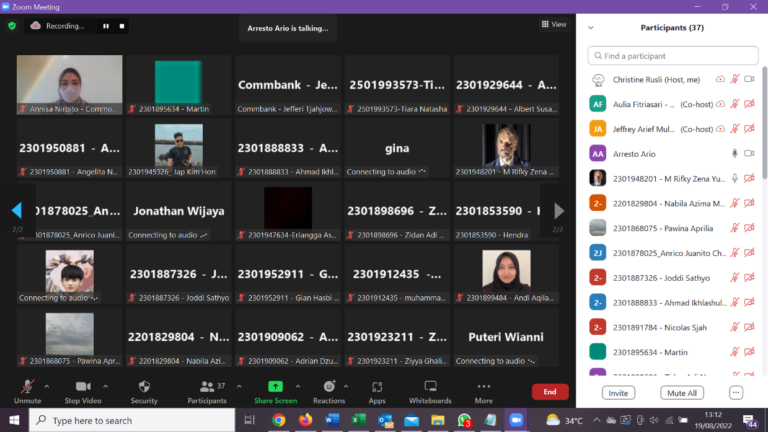Image resolution: width=768 pixels, height=432 pixels.
Task: Show hidden system tray icons
Action: pos(596,420)
